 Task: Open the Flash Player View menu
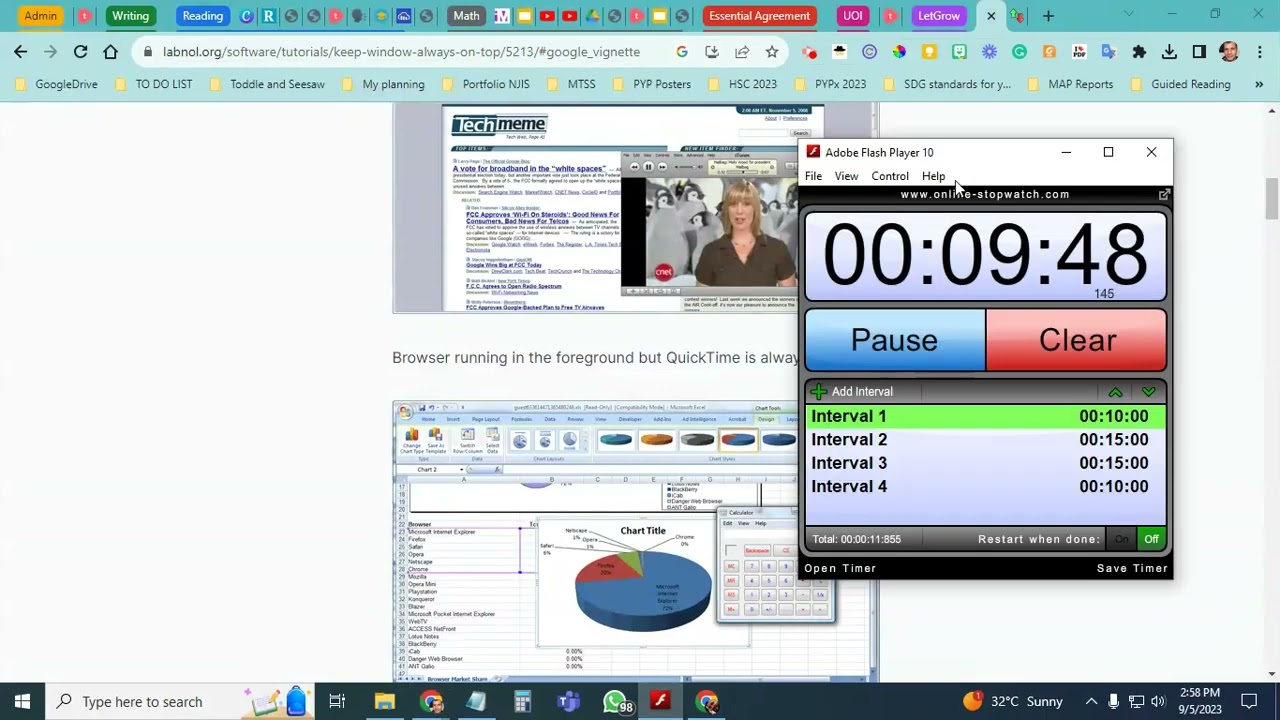846,176
